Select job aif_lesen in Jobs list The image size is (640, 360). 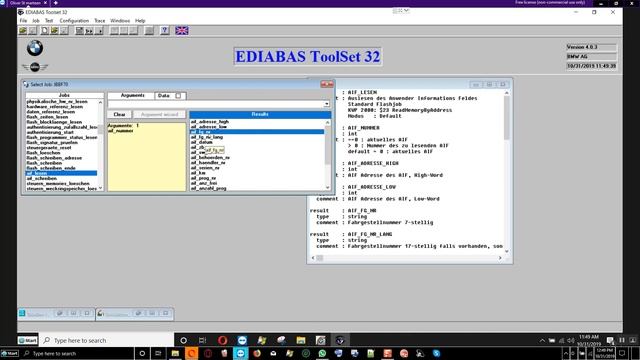coord(61,173)
